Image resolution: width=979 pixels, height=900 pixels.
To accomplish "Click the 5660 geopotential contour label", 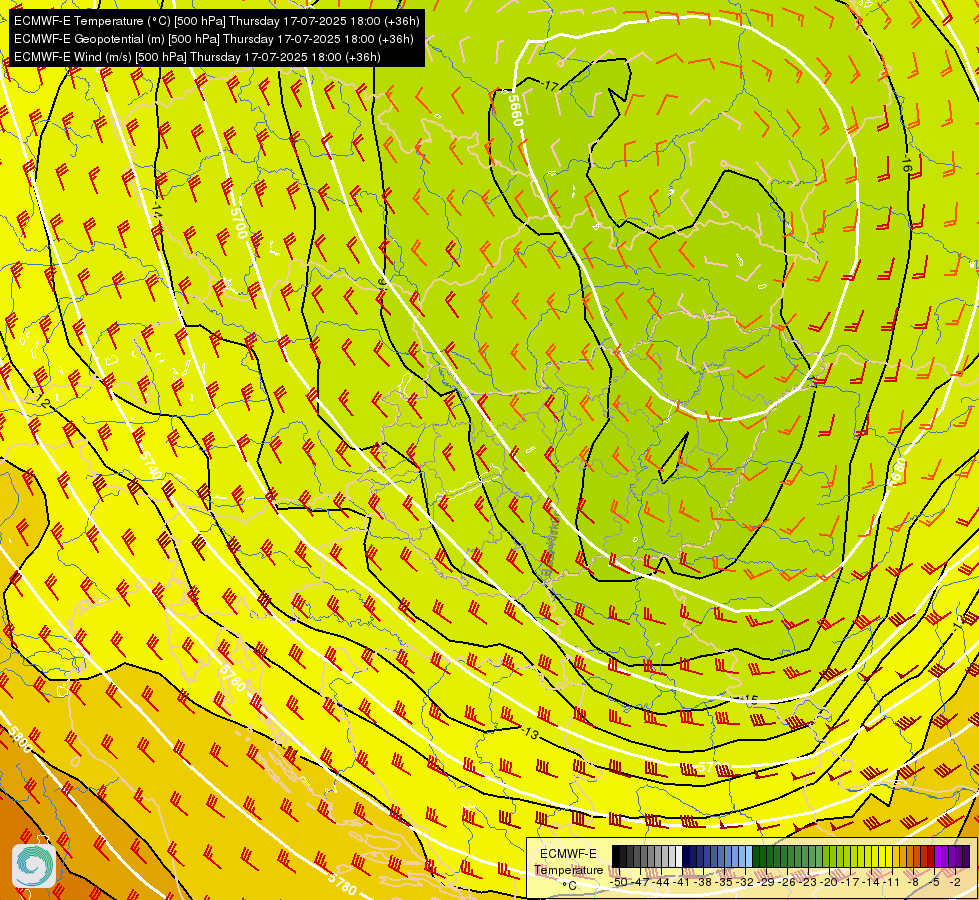I will [514, 110].
